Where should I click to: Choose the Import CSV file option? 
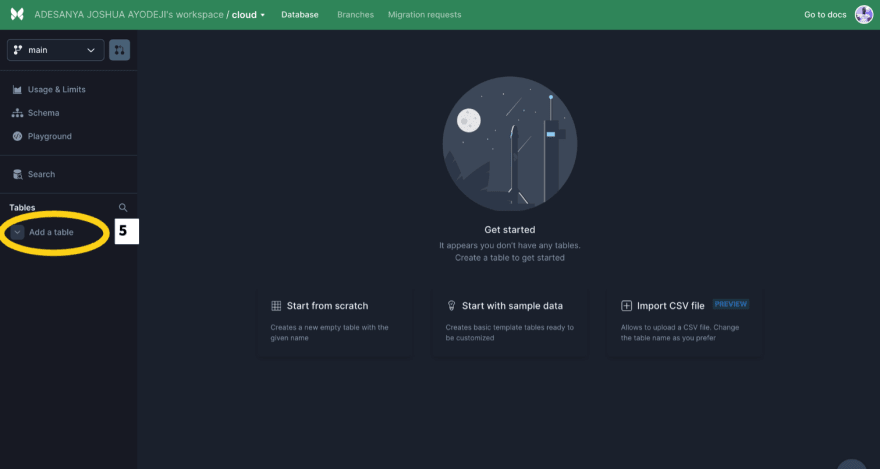pyautogui.click(x=684, y=320)
